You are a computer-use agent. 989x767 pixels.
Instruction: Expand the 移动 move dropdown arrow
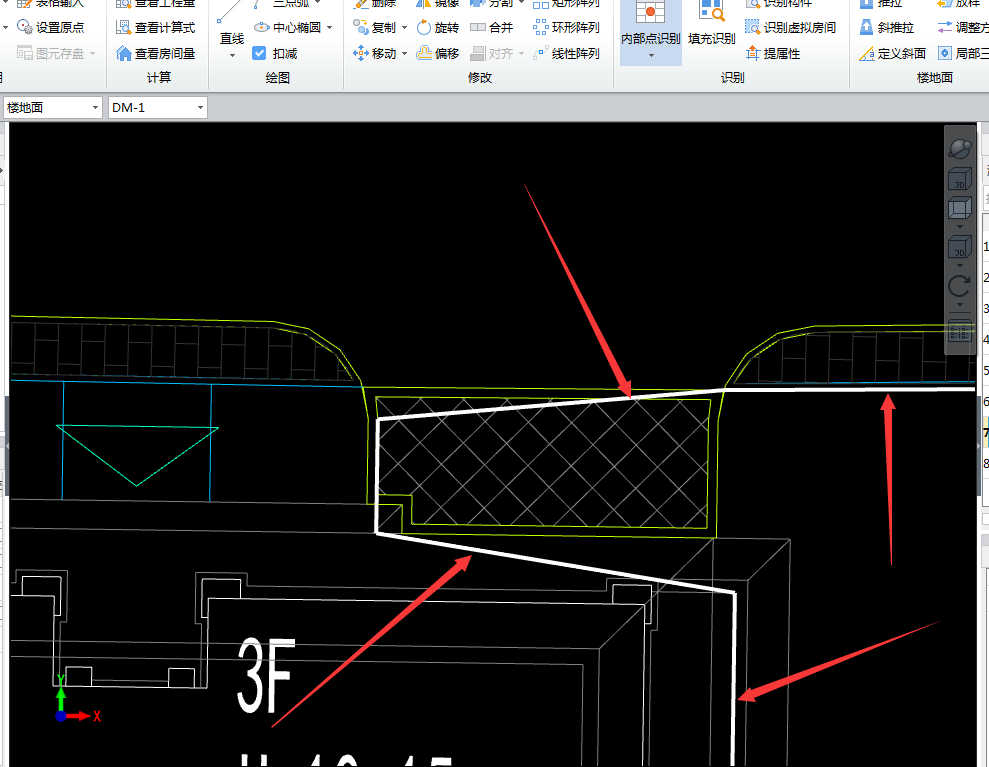(404, 54)
